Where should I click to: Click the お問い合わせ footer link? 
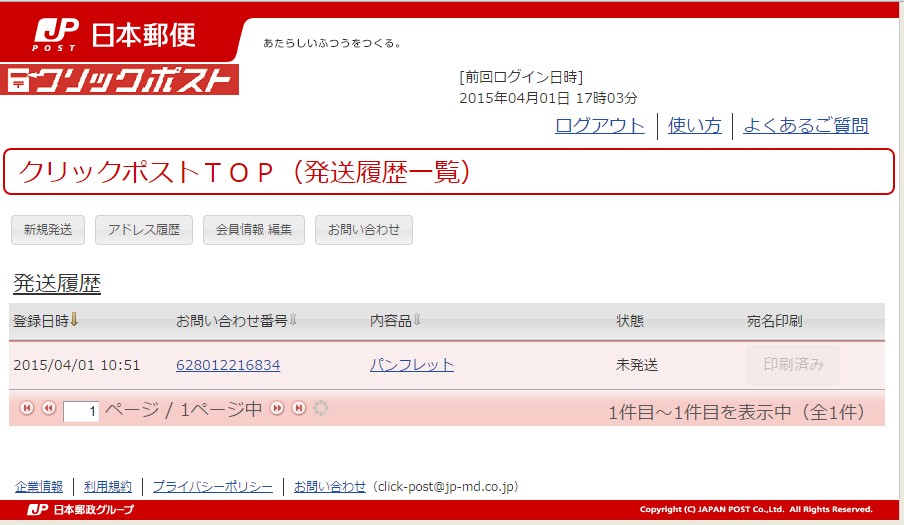[x=330, y=487]
